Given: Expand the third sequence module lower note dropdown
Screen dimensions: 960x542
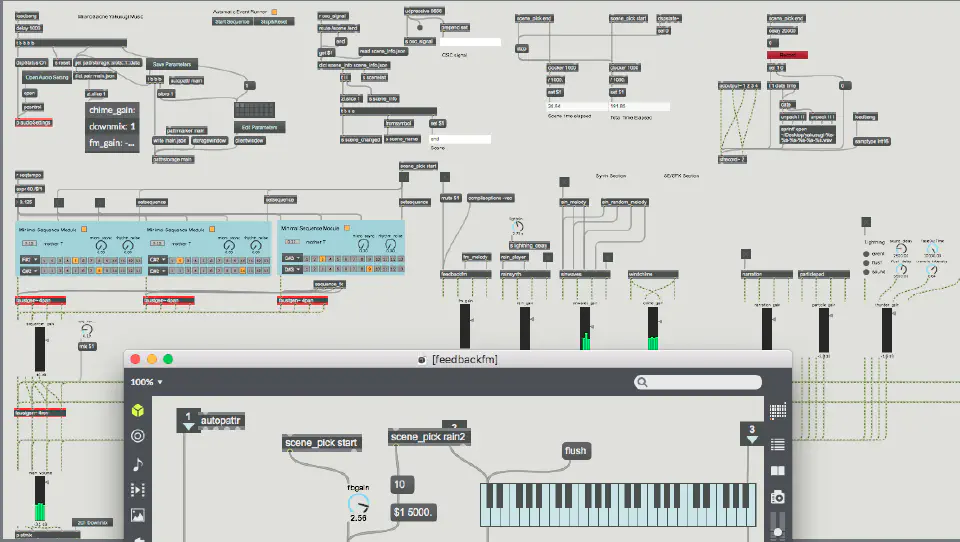Looking at the screenshot, I should pos(291,270).
